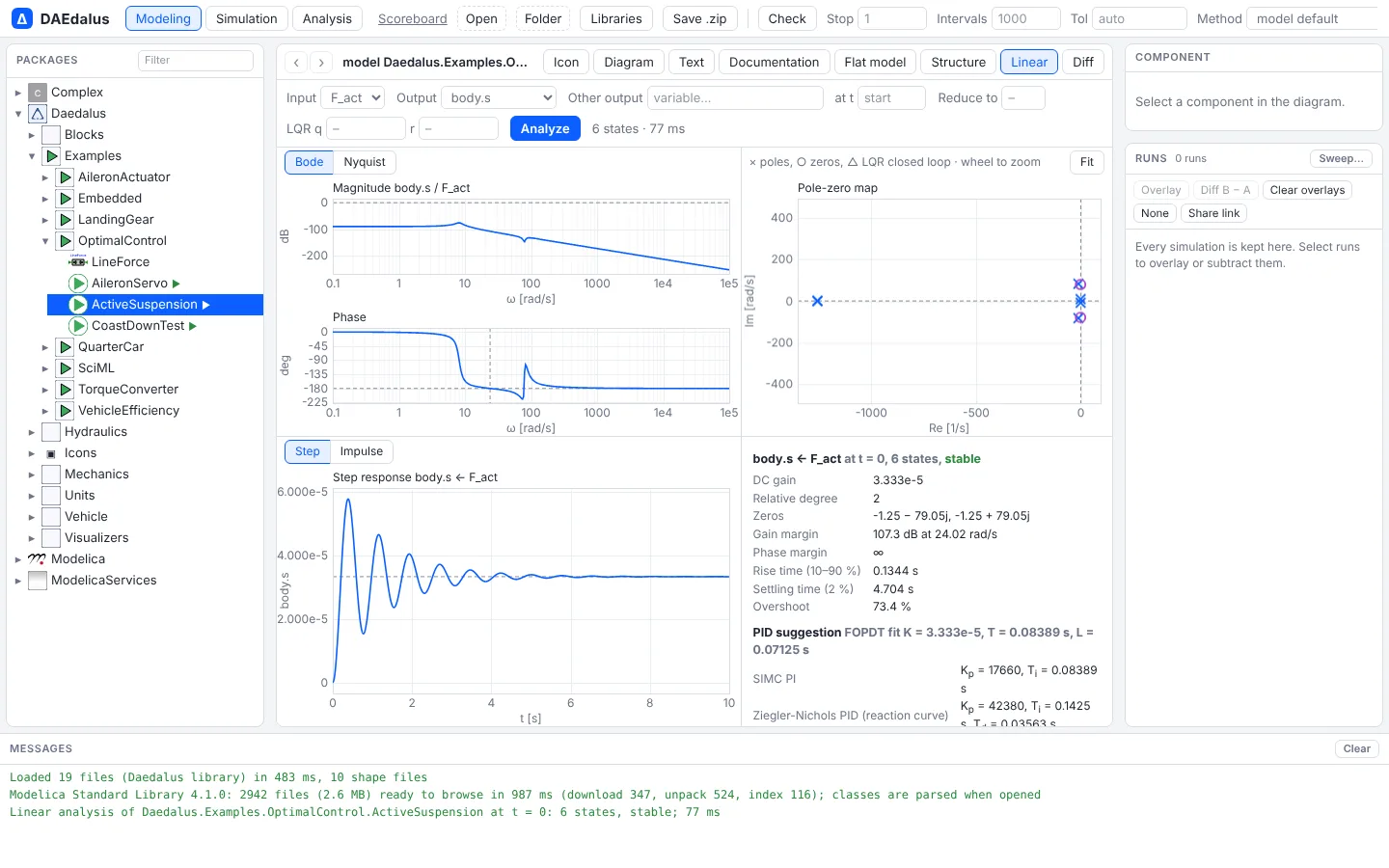Click Fit on the pole-zero map

(1087, 162)
